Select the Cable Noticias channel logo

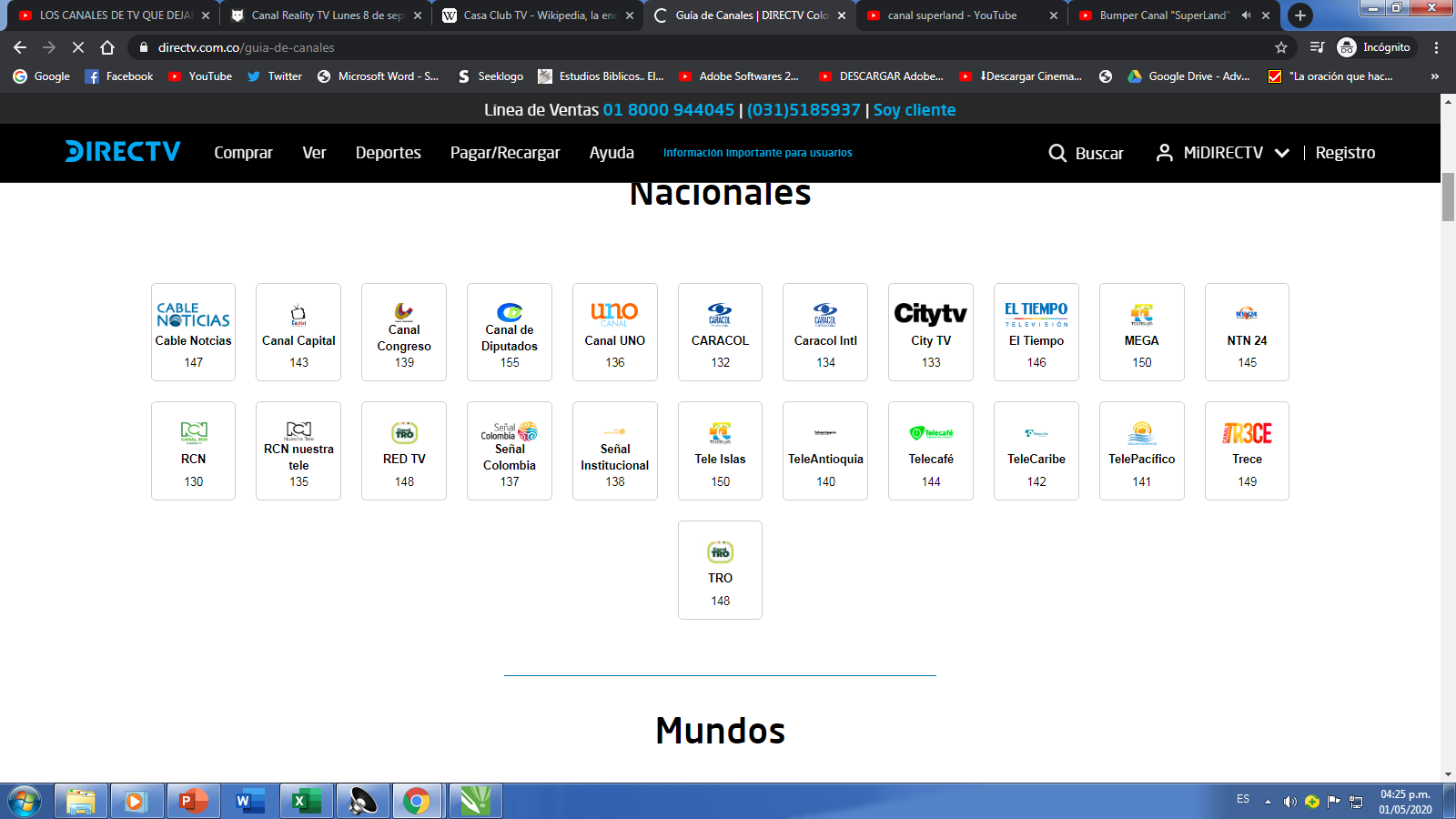pos(193,315)
